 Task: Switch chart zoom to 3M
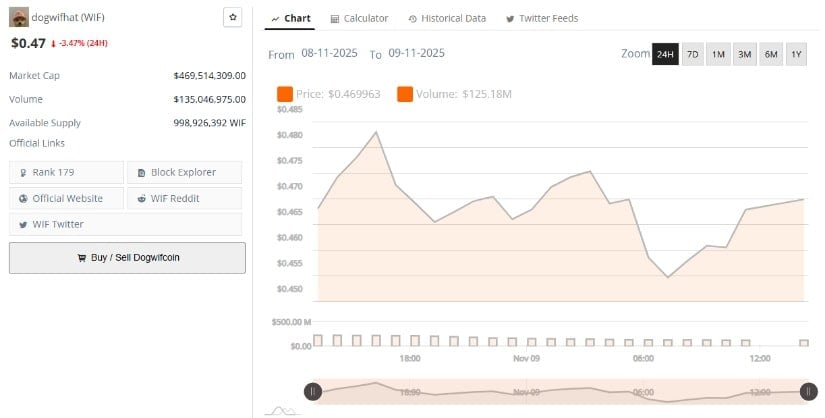click(744, 54)
